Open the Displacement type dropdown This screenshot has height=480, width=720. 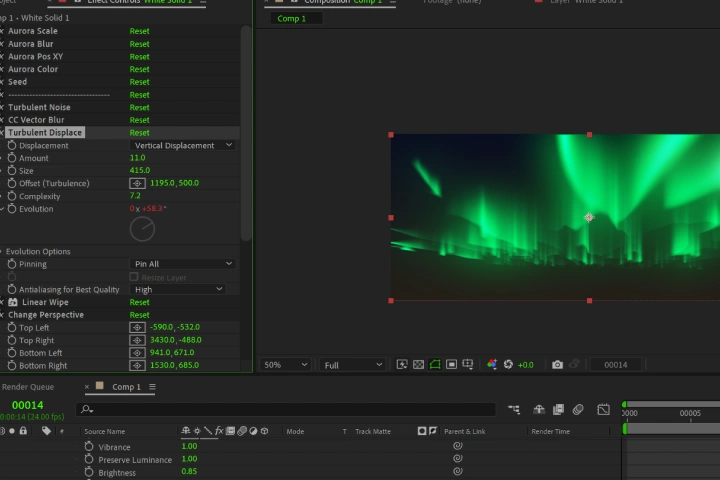183,145
